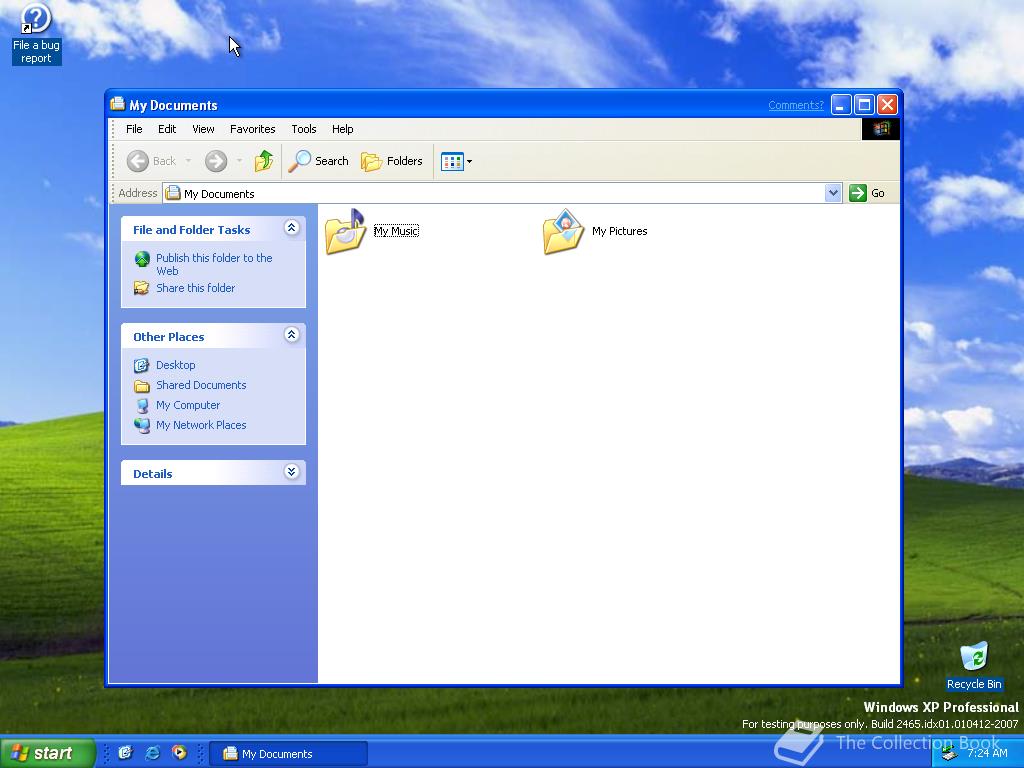Click the Comments? link in title bar

click(x=795, y=105)
